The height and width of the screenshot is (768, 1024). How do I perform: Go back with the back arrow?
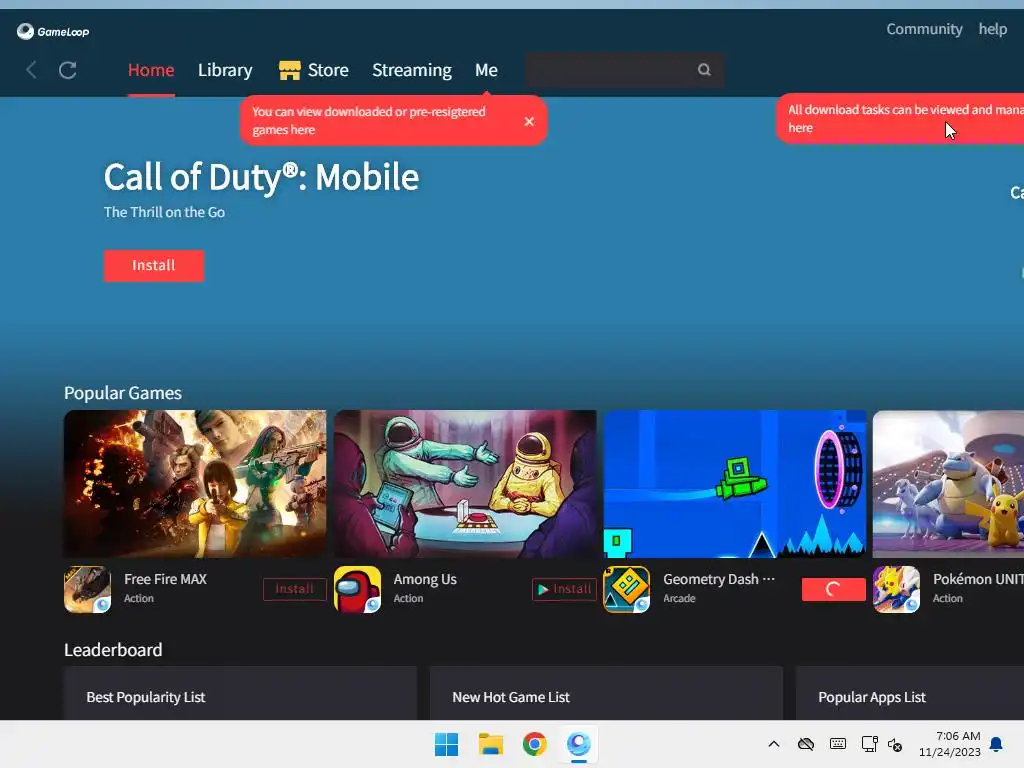31,70
